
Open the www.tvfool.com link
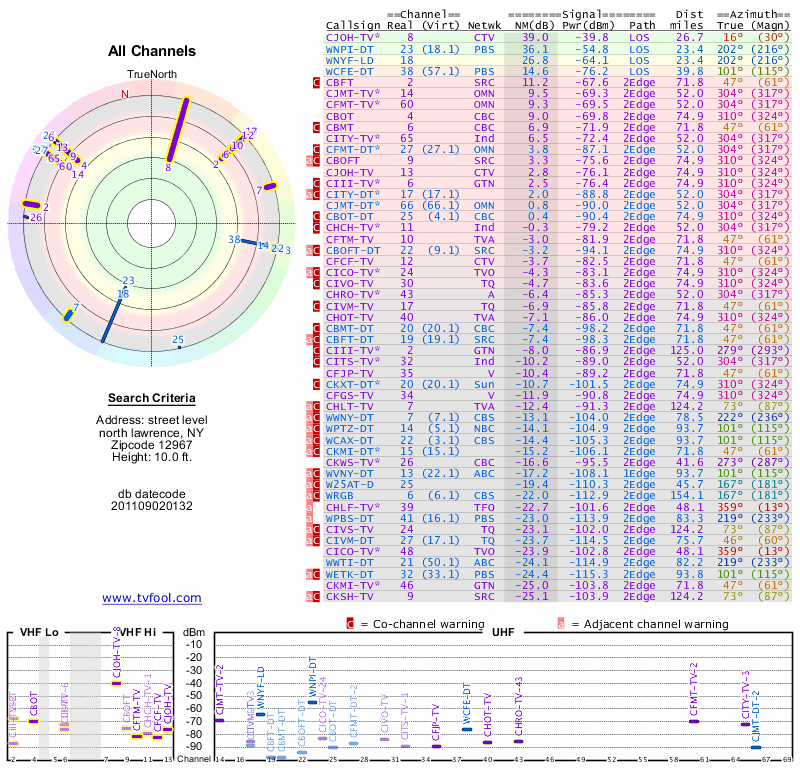tap(152, 598)
